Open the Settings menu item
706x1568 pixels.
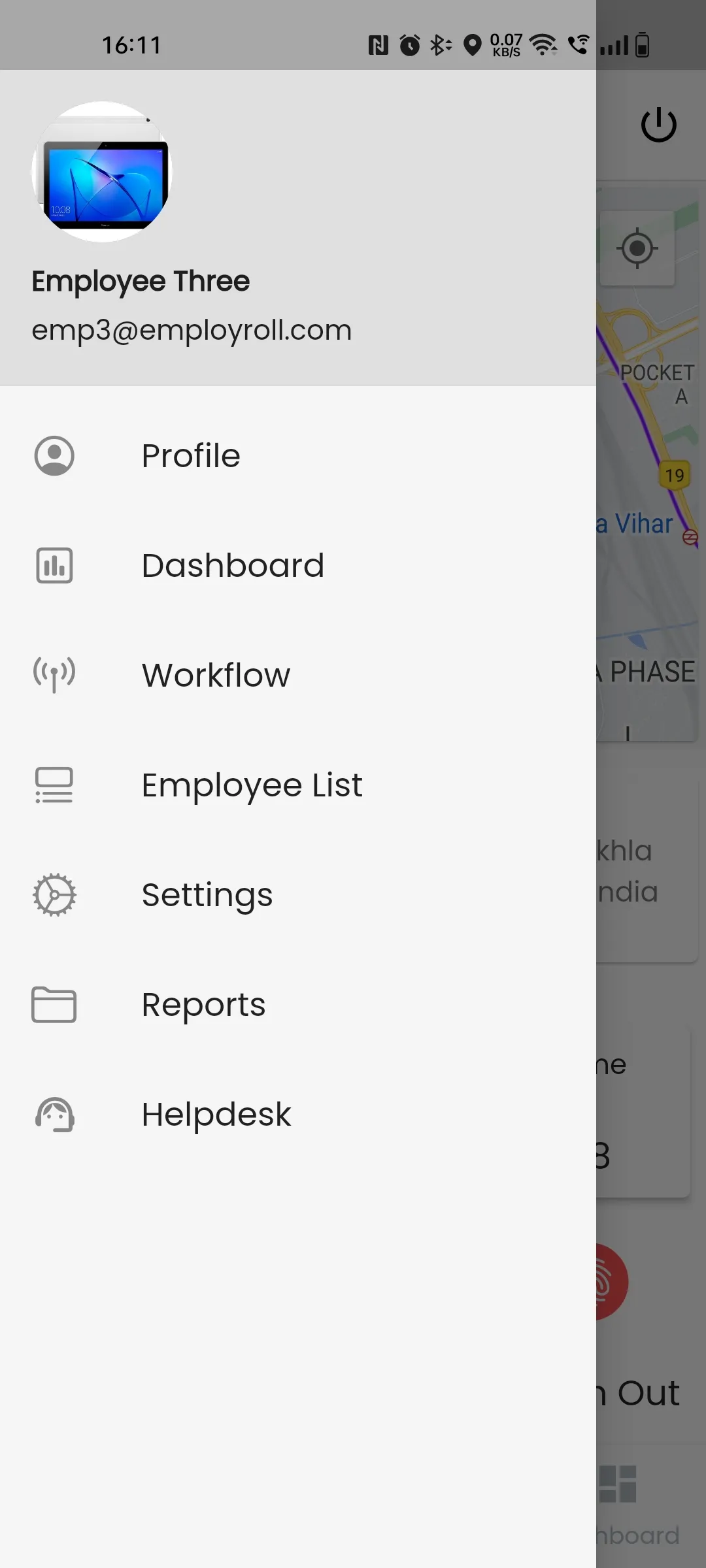298,894
